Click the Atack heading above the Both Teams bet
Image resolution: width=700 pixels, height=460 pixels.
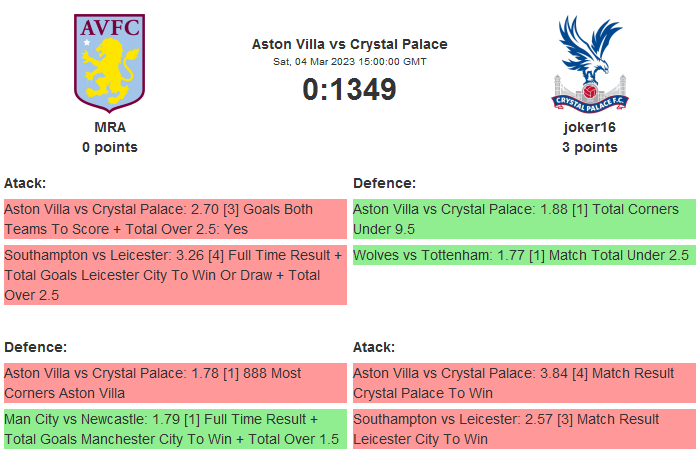point(25,183)
